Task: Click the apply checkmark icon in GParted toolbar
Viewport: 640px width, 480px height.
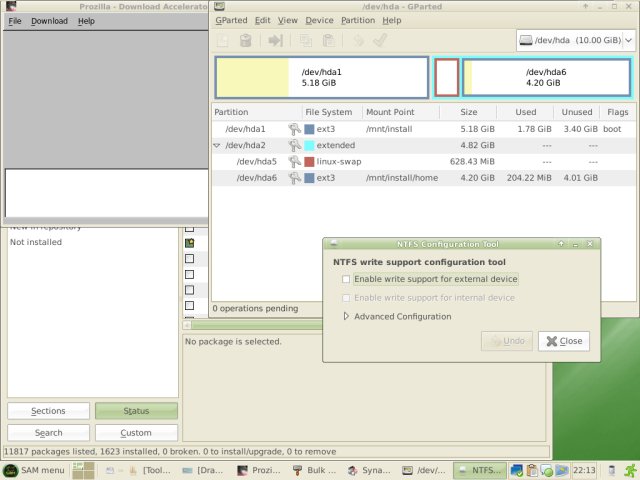Action: [x=380, y=41]
